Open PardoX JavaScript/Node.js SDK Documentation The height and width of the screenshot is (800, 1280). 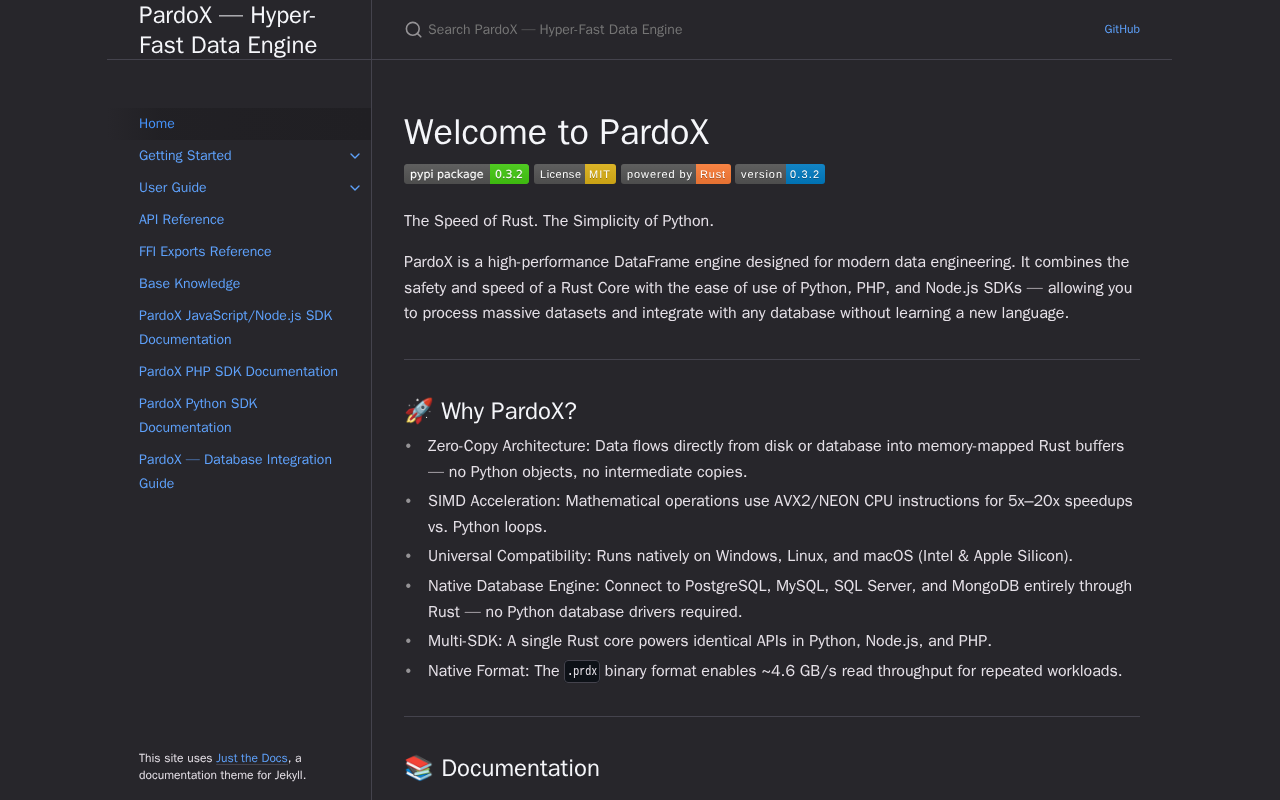(x=235, y=327)
